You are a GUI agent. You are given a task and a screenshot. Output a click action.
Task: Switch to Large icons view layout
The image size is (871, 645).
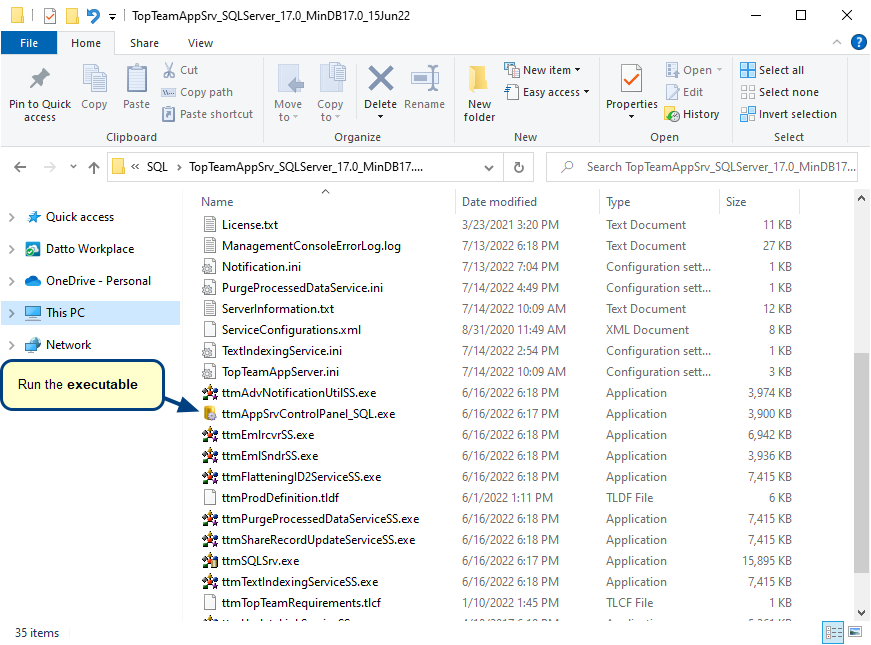coord(855,632)
